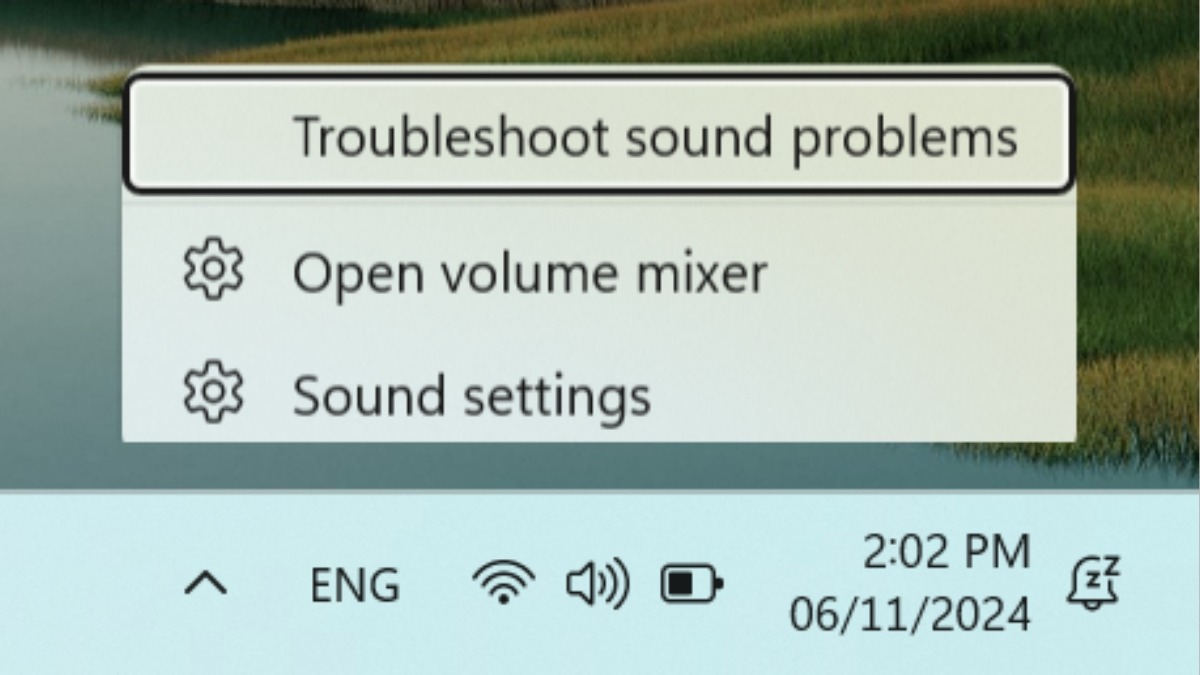This screenshot has height=675, width=1200.
Task: Click the speaker volume icon in tray
Action: tap(597, 584)
